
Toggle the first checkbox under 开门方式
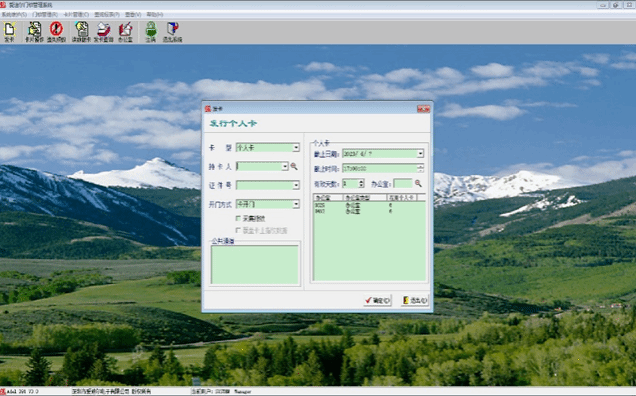tap(238, 218)
